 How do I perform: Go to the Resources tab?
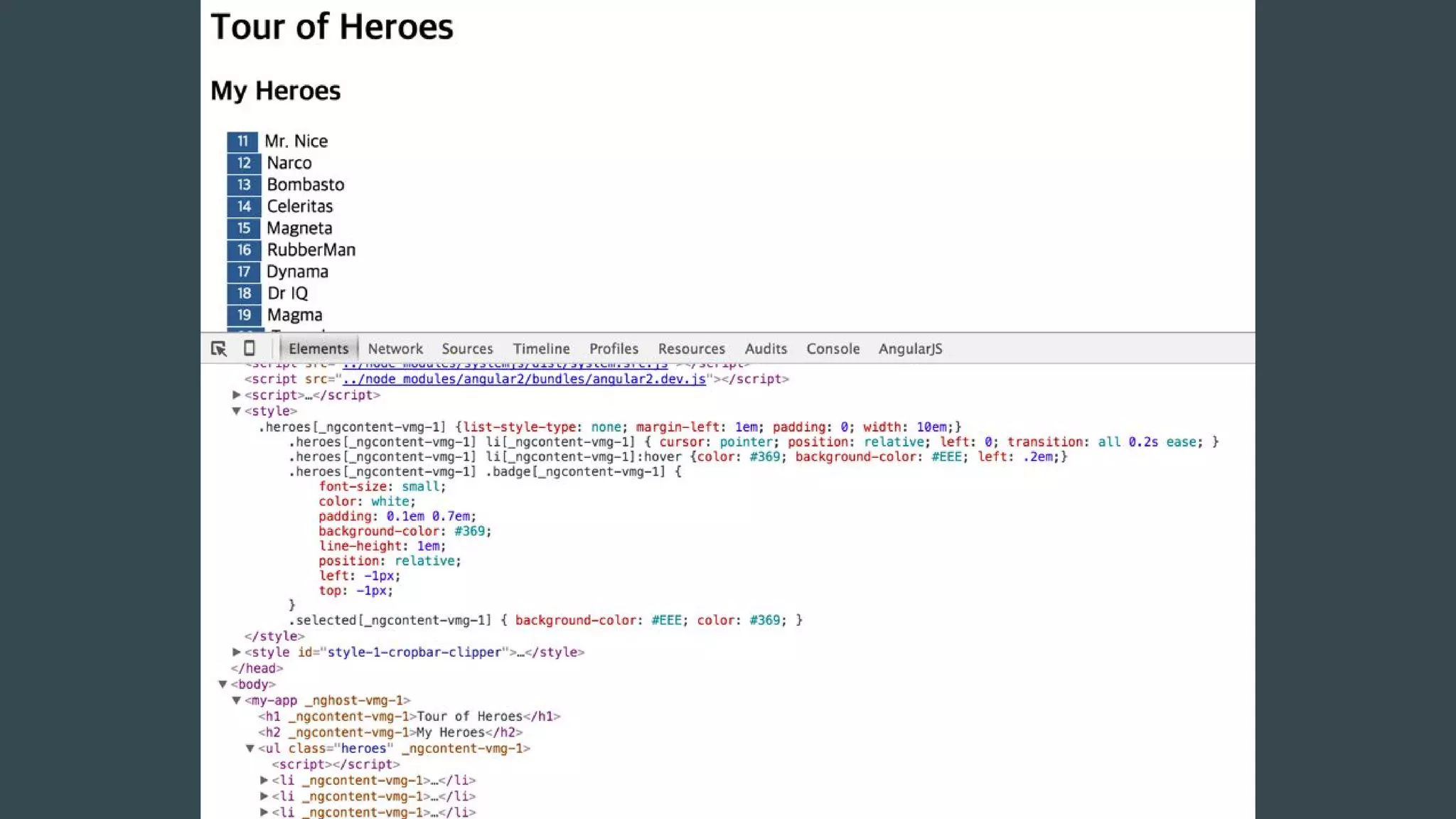click(691, 349)
